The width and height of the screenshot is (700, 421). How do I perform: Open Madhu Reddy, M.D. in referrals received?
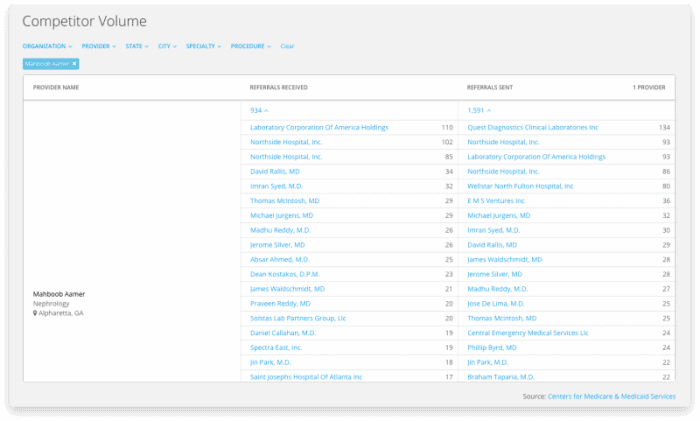[x=280, y=230]
